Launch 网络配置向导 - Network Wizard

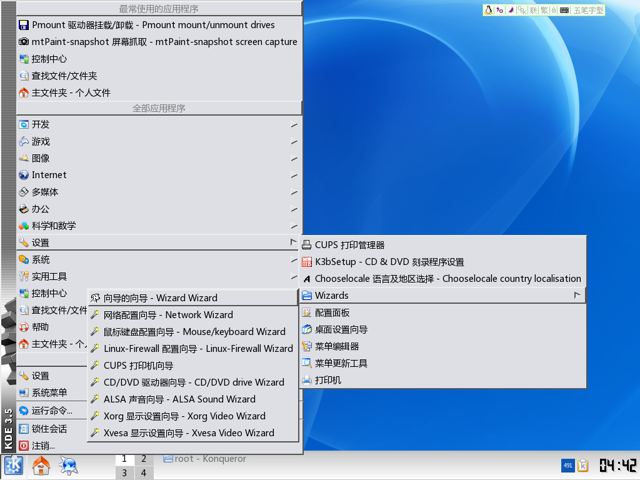193,315
